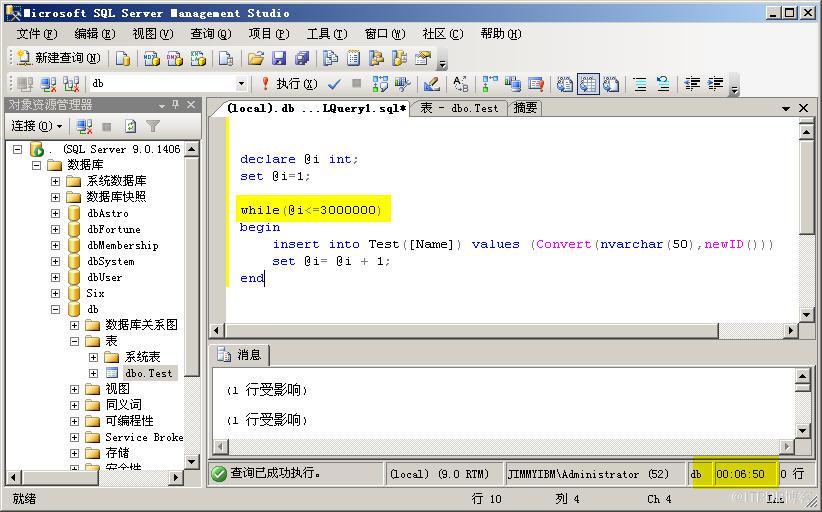Expand the dbo.Test table node
Image resolution: width=822 pixels, height=512 pixels.
coord(93,373)
